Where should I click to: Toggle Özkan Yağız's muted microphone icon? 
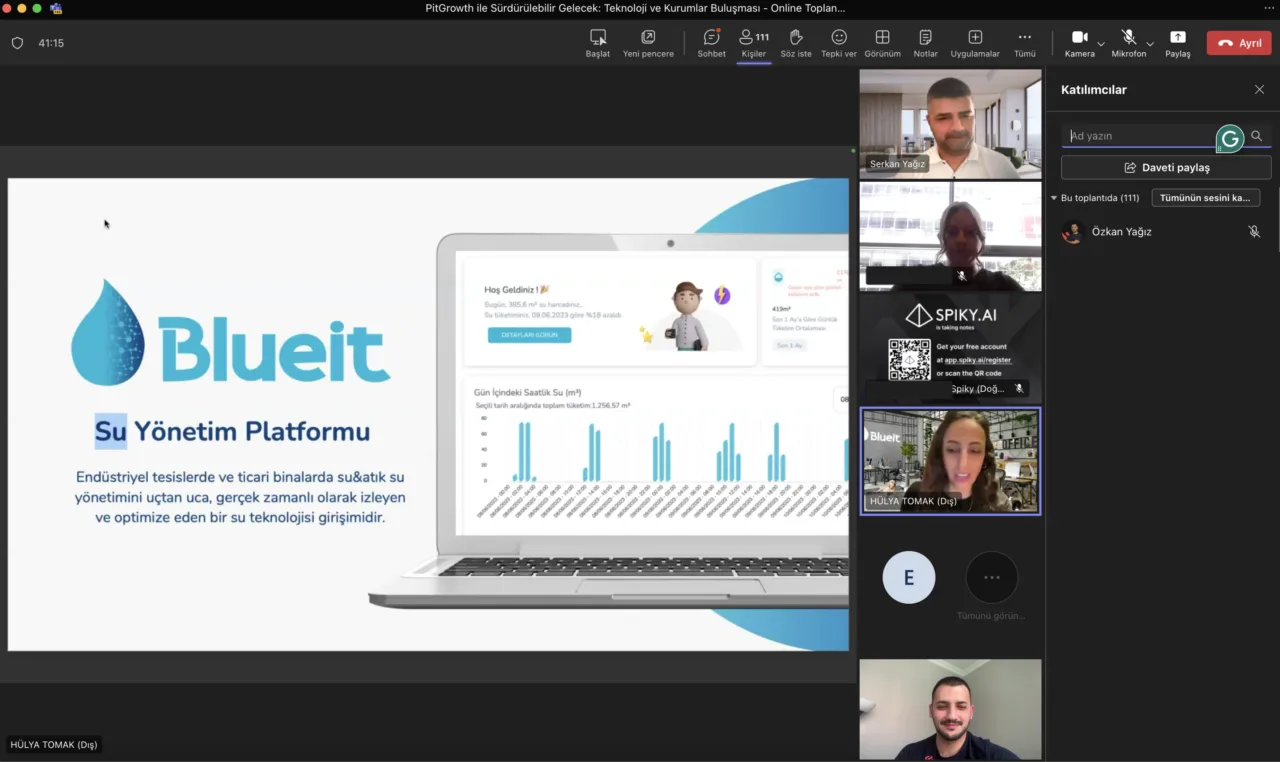pos(1254,231)
